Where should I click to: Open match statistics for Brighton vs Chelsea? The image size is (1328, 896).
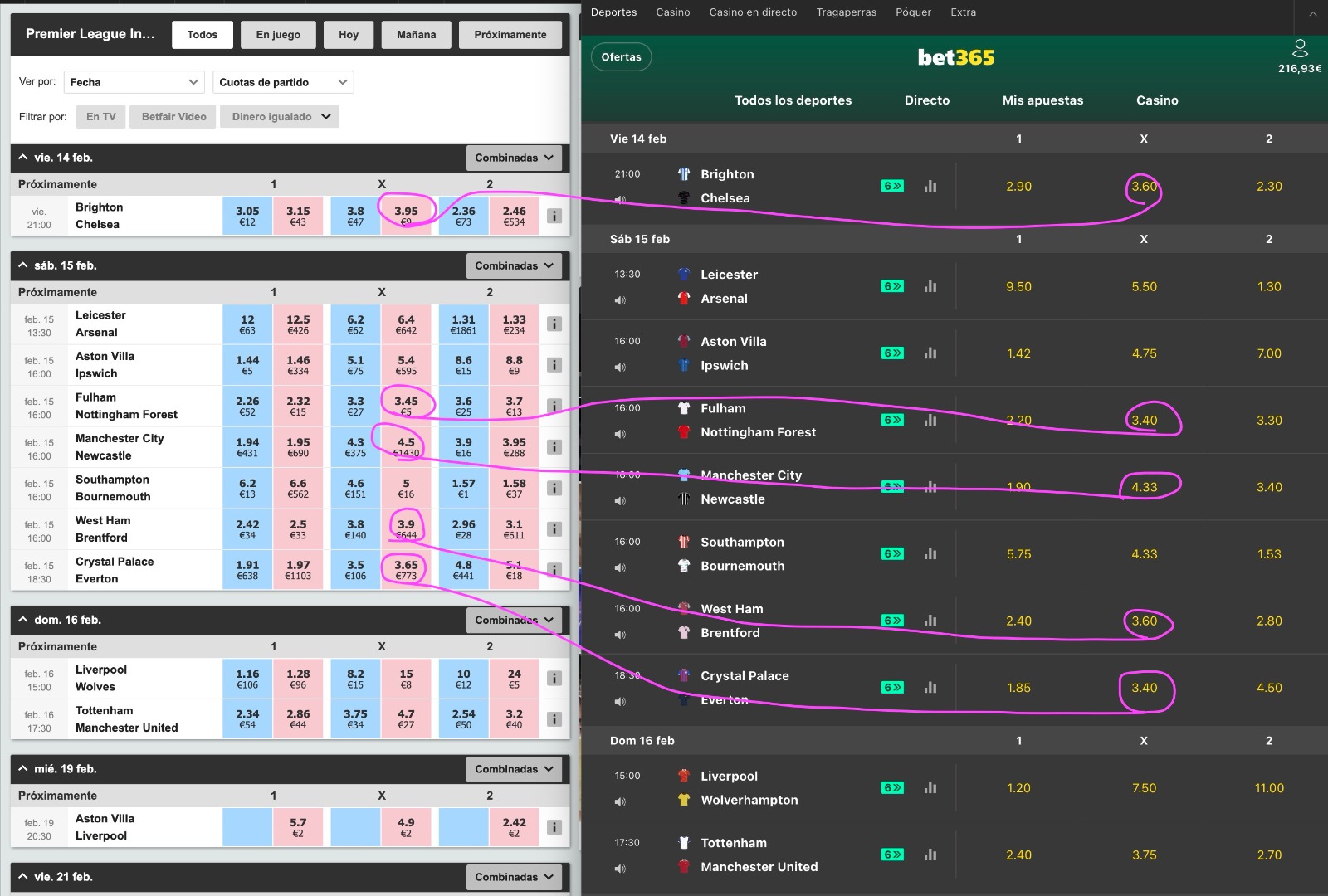pos(930,186)
